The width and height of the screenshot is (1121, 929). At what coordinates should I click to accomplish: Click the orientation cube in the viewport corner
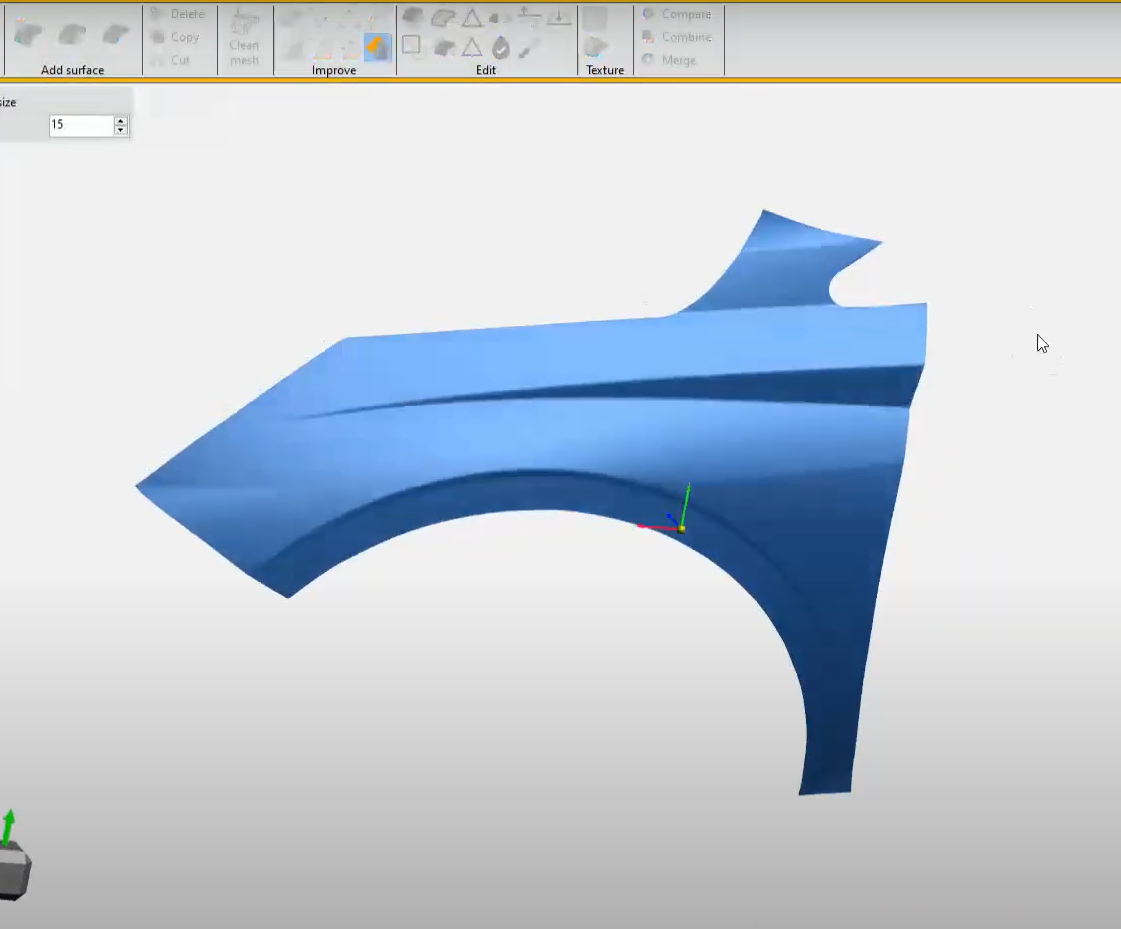pyautogui.click(x=14, y=871)
